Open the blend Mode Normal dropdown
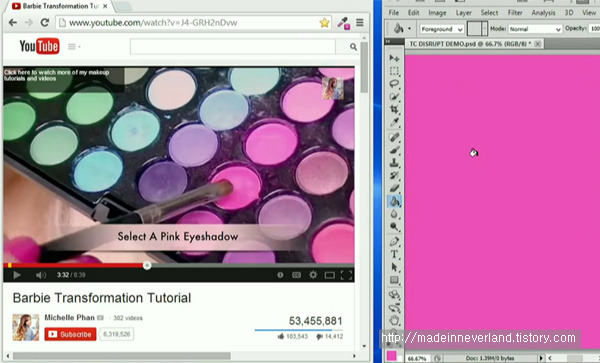Viewport: 600px width, 363px height. [x=535, y=29]
